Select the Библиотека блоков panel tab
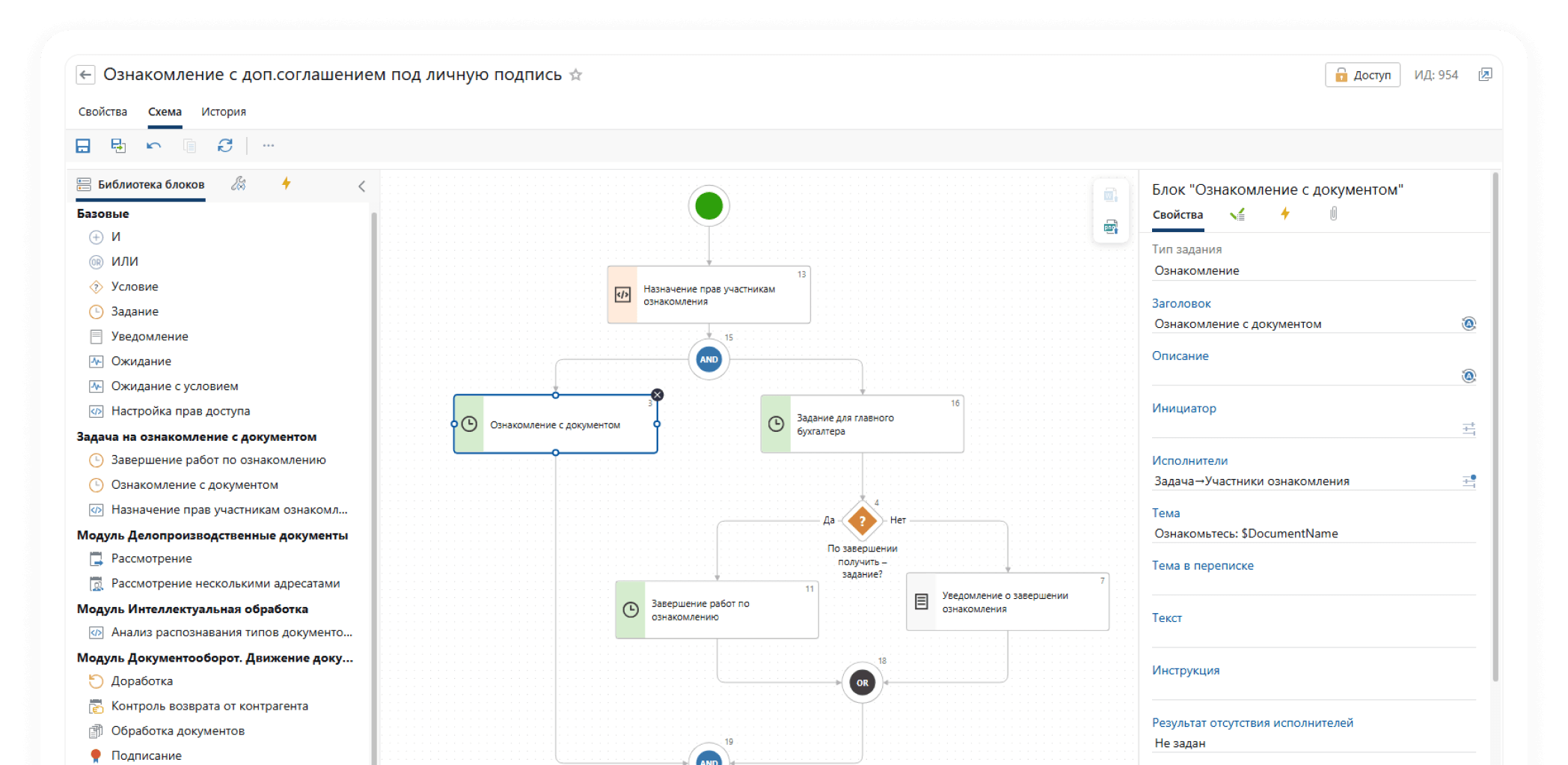This screenshot has height=765, width=1568. coord(141,184)
